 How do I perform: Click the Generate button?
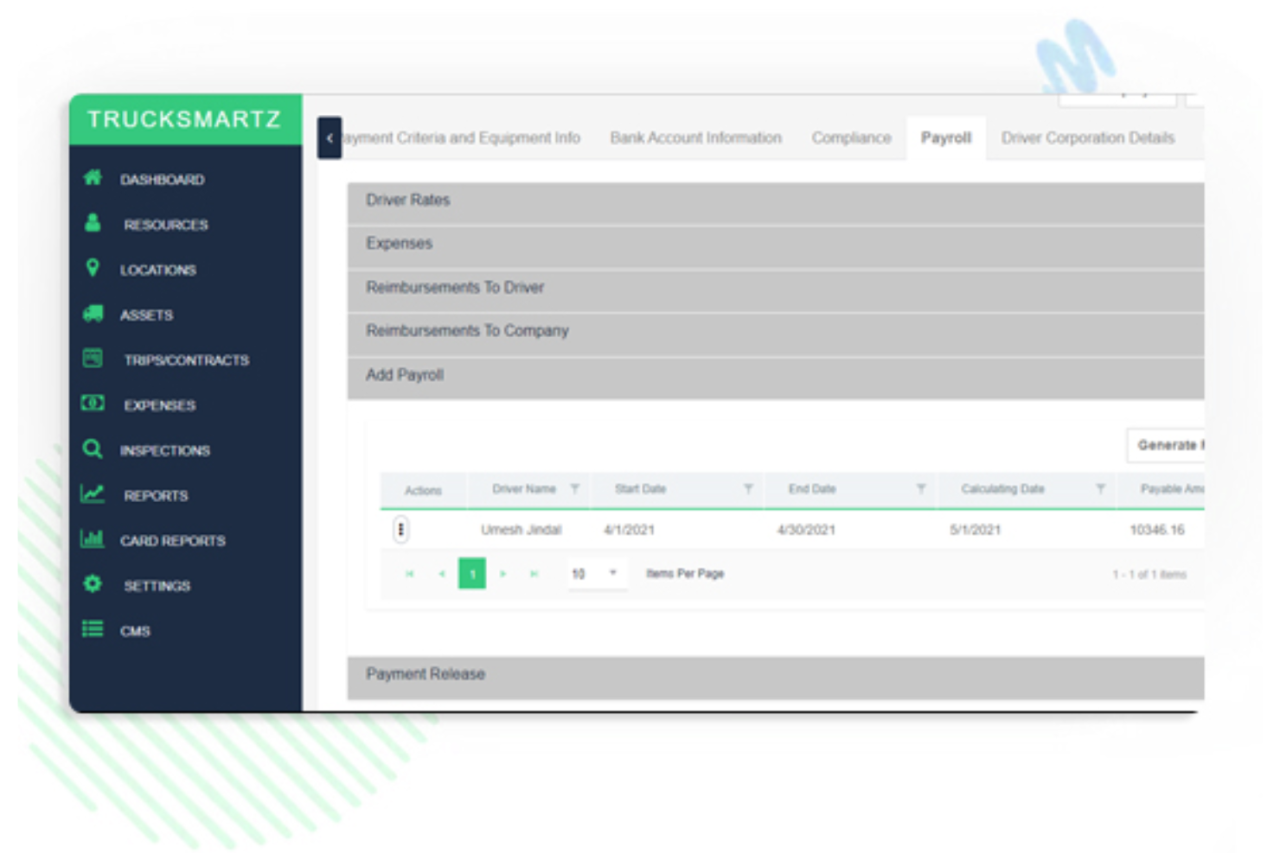click(x=1166, y=446)
